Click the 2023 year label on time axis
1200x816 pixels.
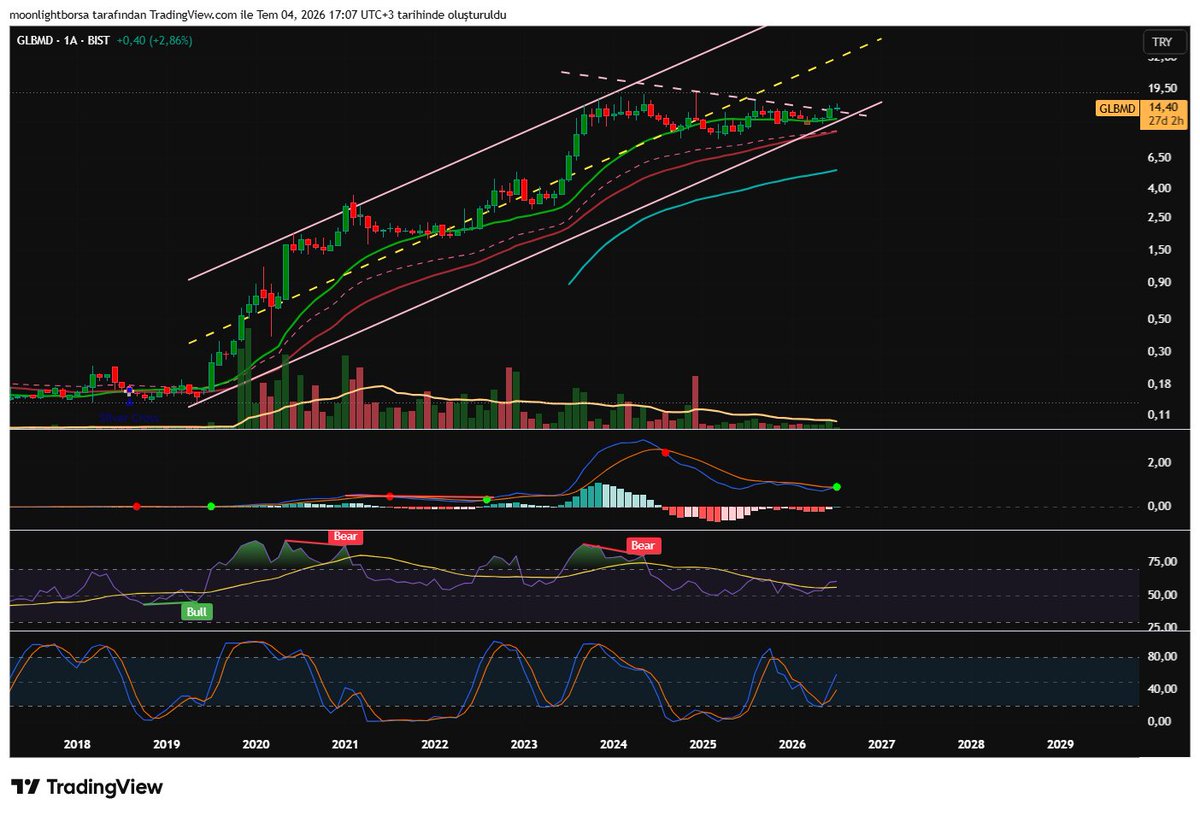pyautogui.click(x=524, y=744)
